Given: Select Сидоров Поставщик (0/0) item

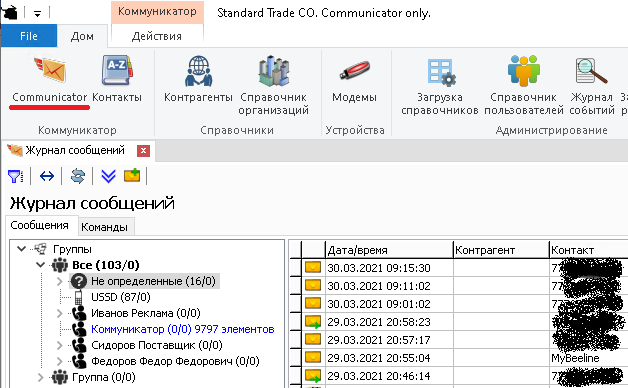Looking at the screenshot, I should coord(157,345).
